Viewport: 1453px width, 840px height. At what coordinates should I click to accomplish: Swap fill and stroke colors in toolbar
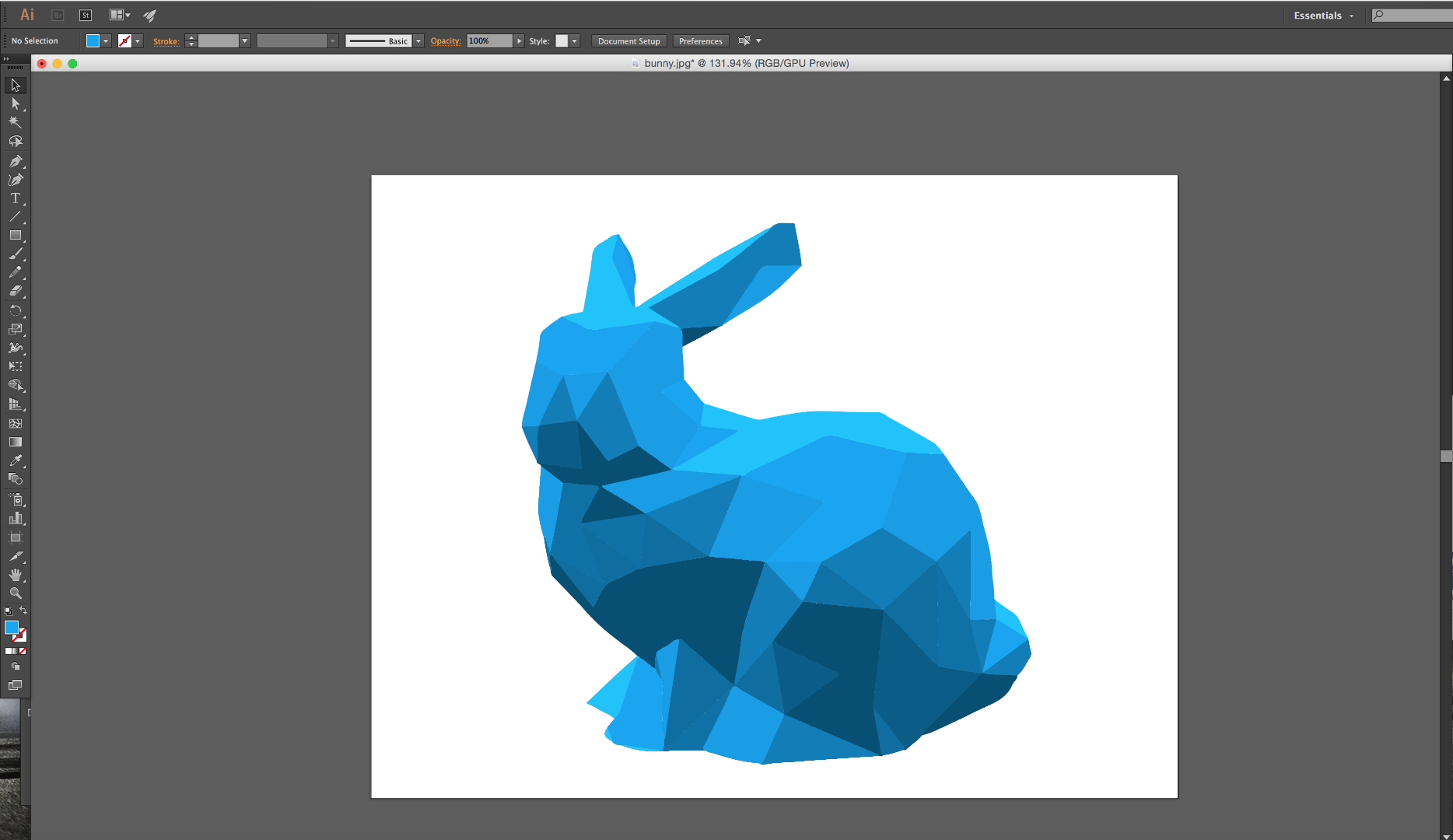pos(23,610)
